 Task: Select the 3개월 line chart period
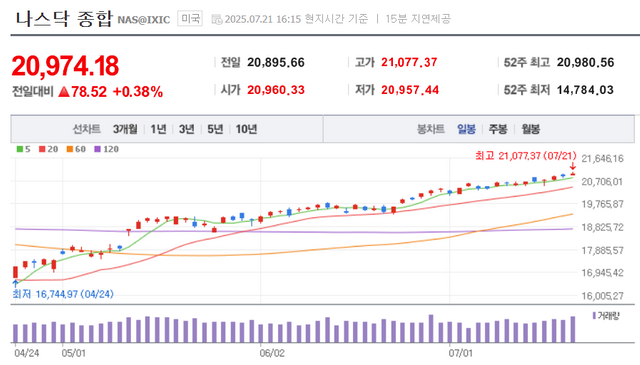(125, 129)
